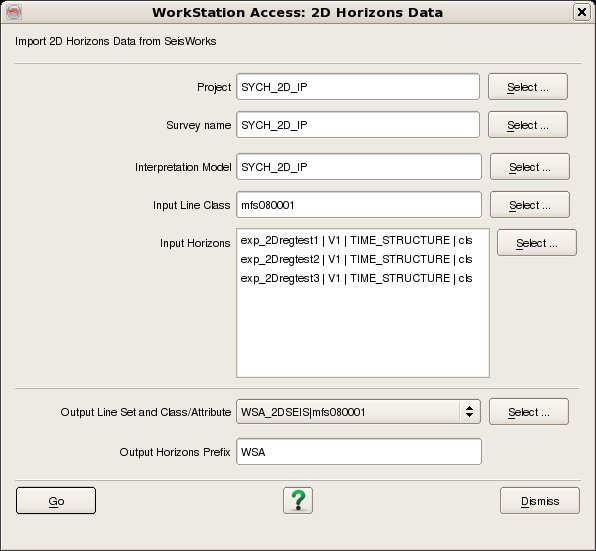This screenshot has height=551, width=596.
Task: Click the Input Line Class field mfs080001
Action: pos(359,205)
